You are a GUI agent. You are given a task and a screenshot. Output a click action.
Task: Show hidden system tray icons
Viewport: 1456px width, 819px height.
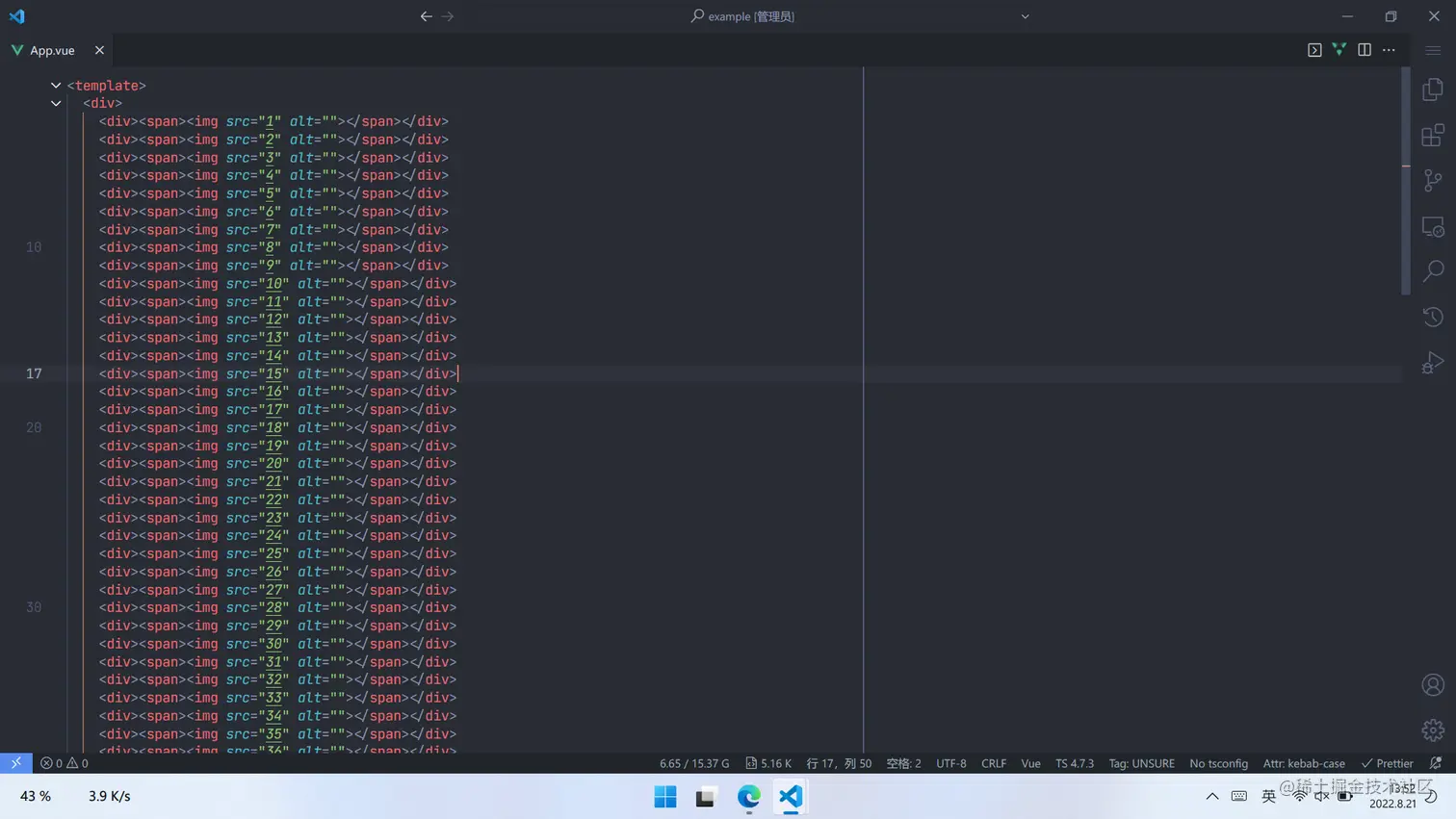click(1212, 796)
